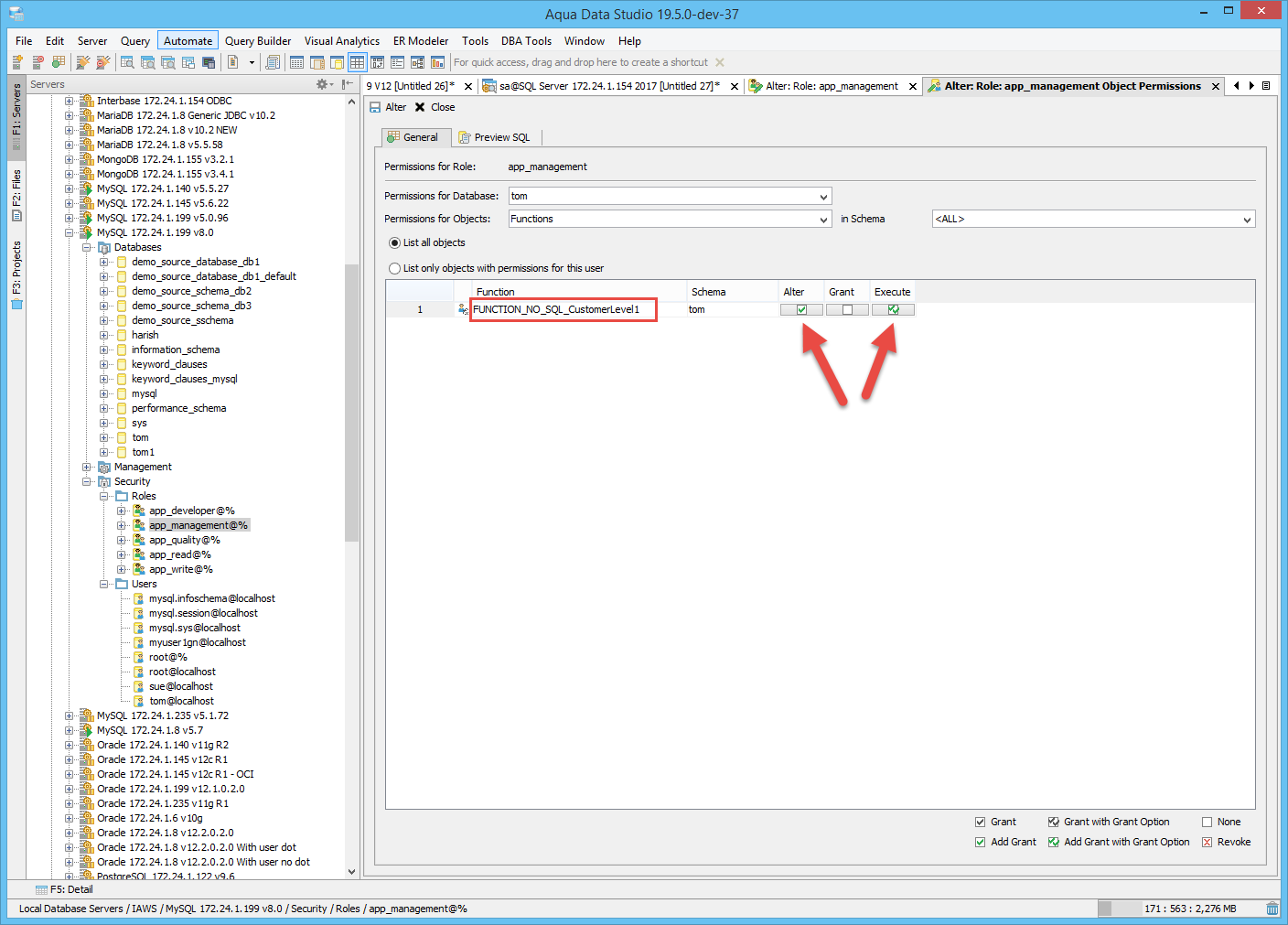This screenshot has height=925, width=1288.
Task: Select List only objects with permissions radio
Action: click(395, 268)
